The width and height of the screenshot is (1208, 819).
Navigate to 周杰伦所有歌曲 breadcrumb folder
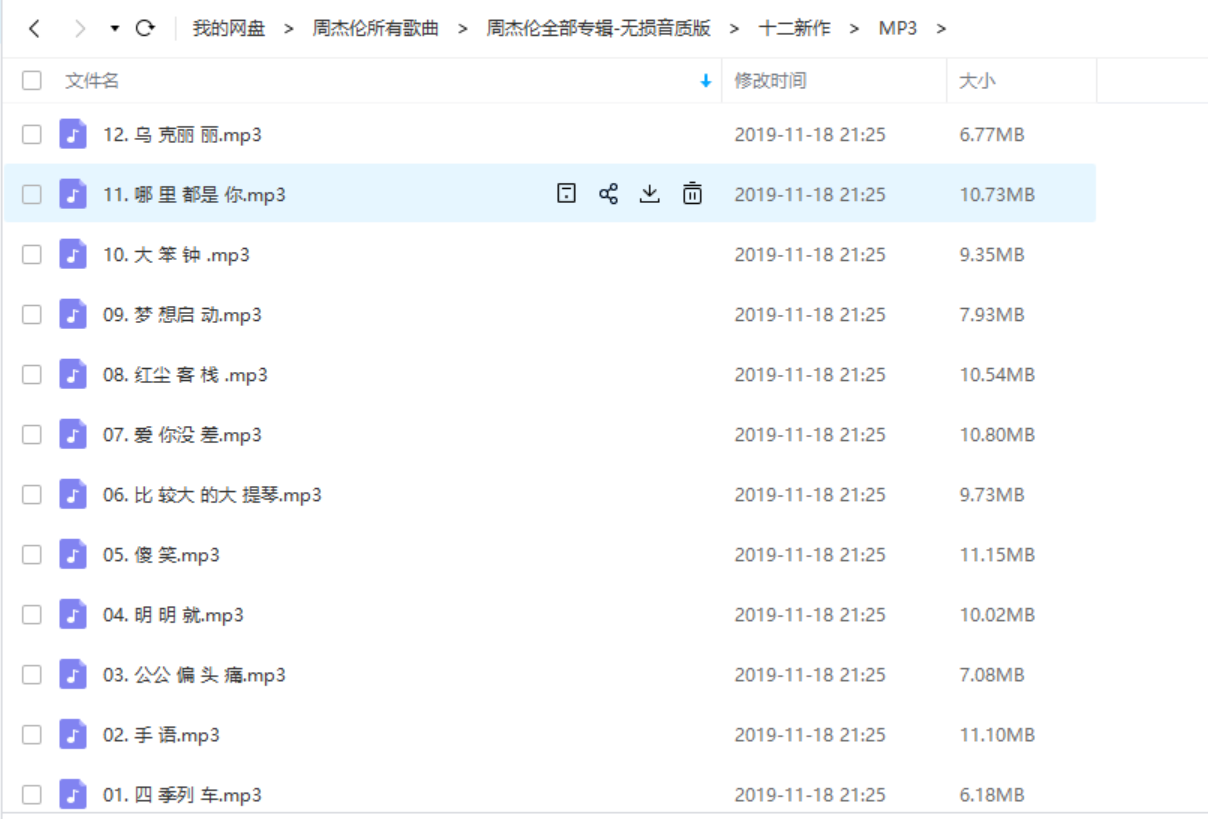[x=375, y=28]
